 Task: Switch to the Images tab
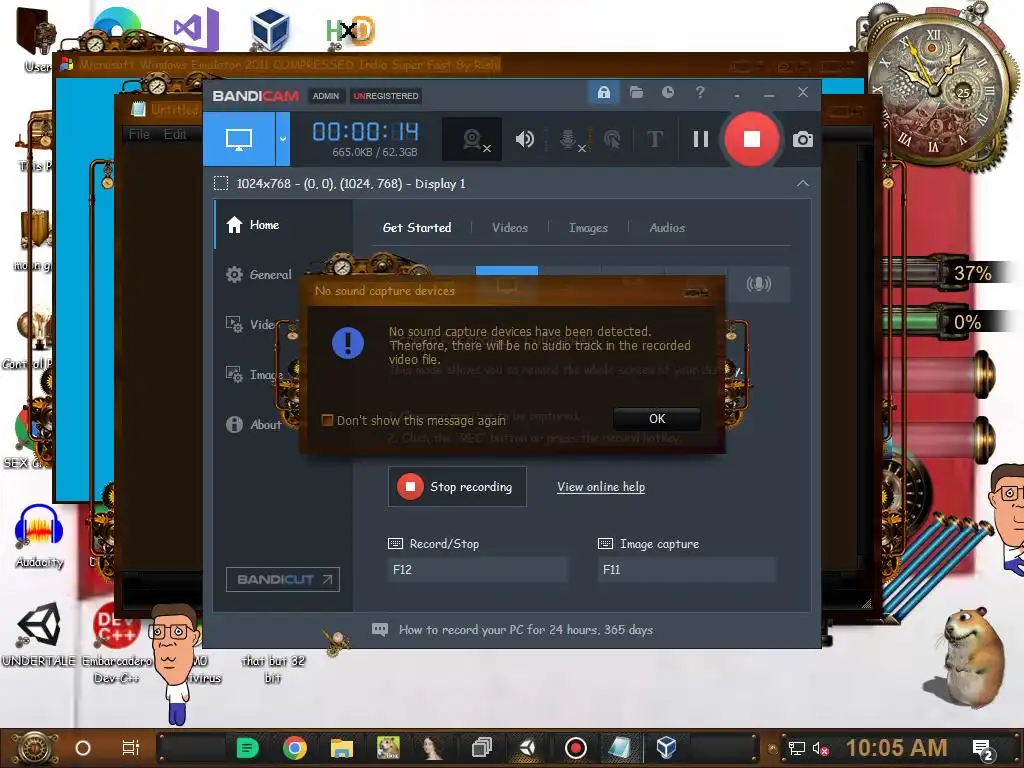tap(588, 227)
